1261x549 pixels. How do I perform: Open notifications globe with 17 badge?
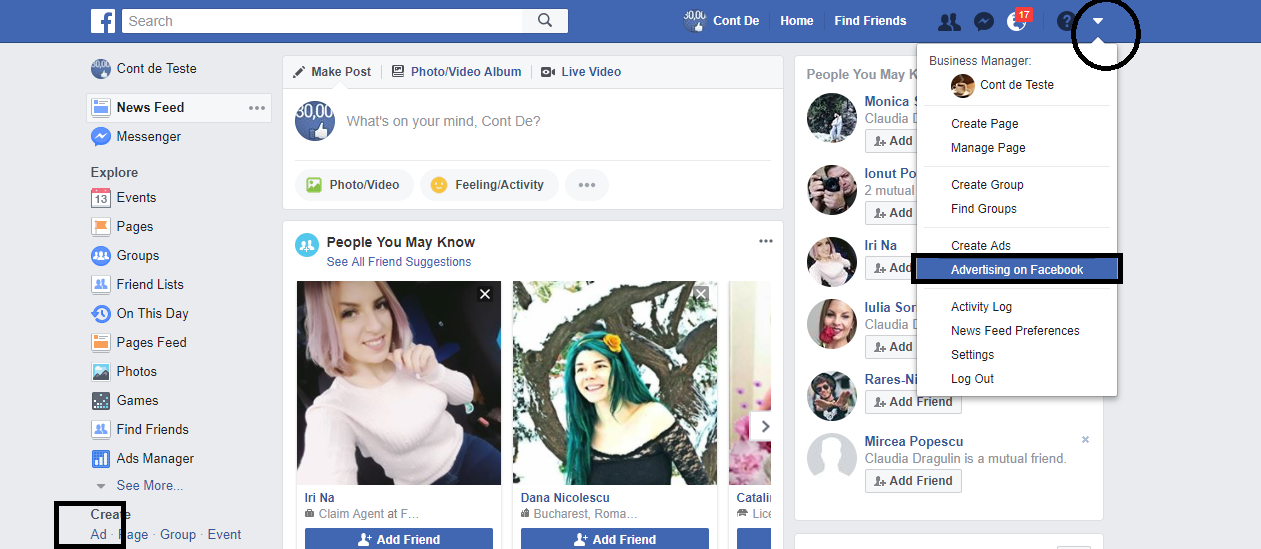[1017, 21]
